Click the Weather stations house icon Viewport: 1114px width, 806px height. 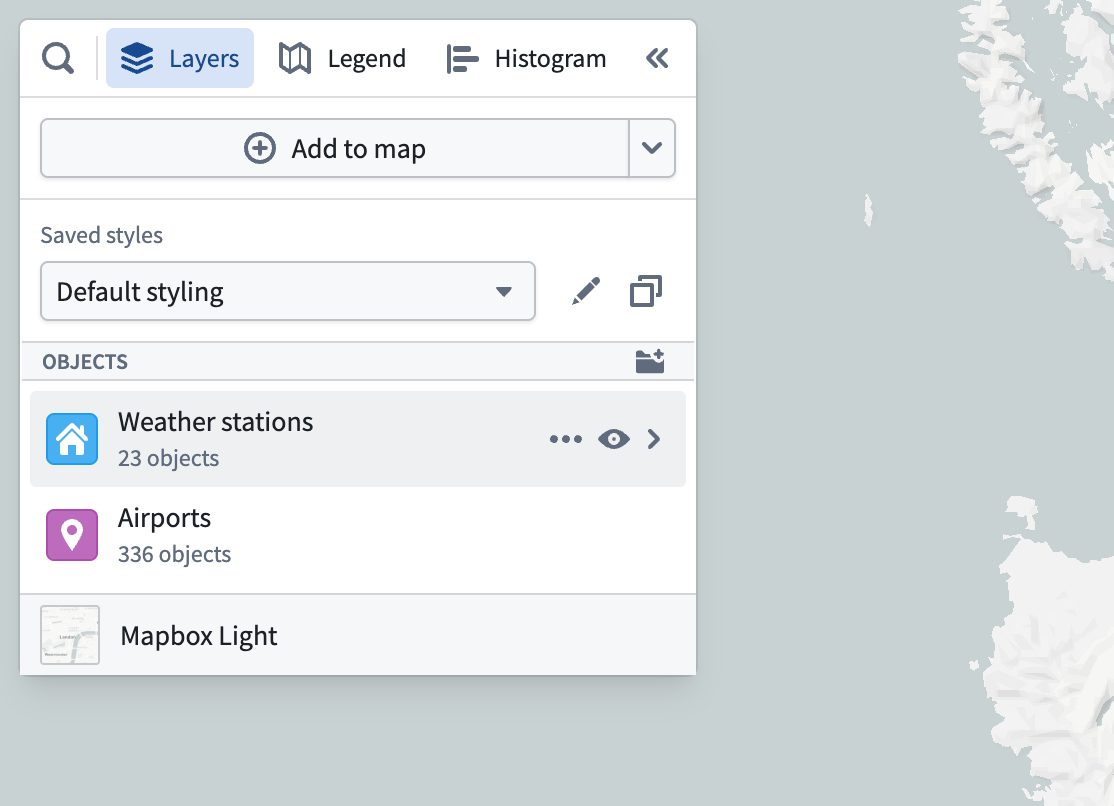click(x=72, y=439)
